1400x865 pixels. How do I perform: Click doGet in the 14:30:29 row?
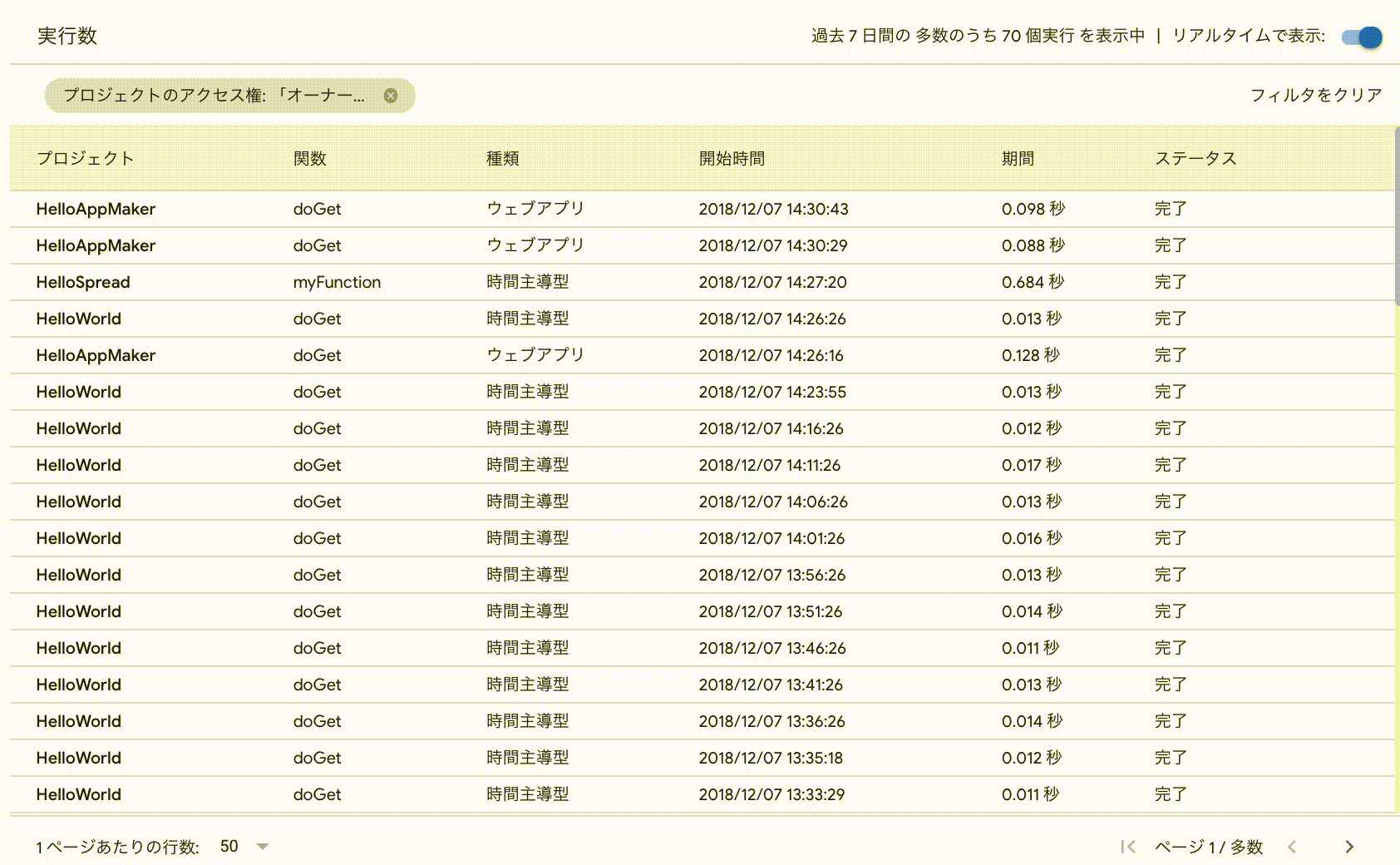(317, 245)
